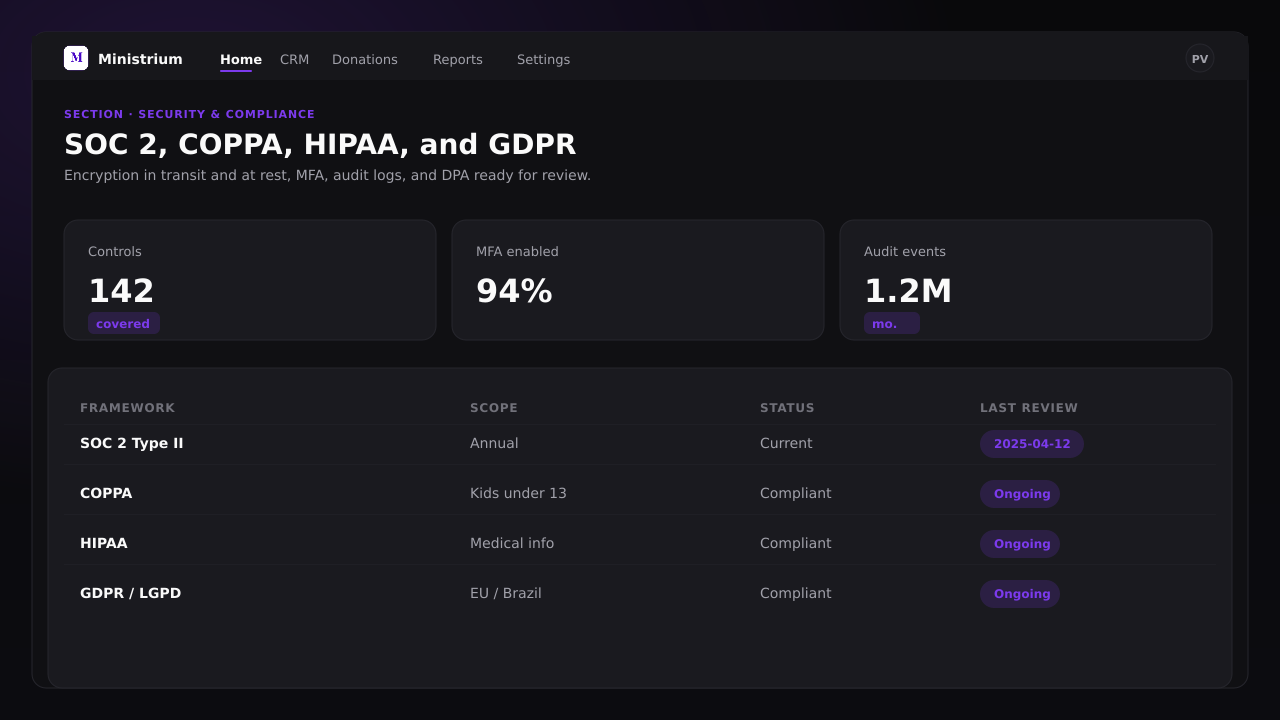This screenshot has width=1280, height=720.
Task: Click the Ongoing pill in COPPA row
Action: point(1020,494)
